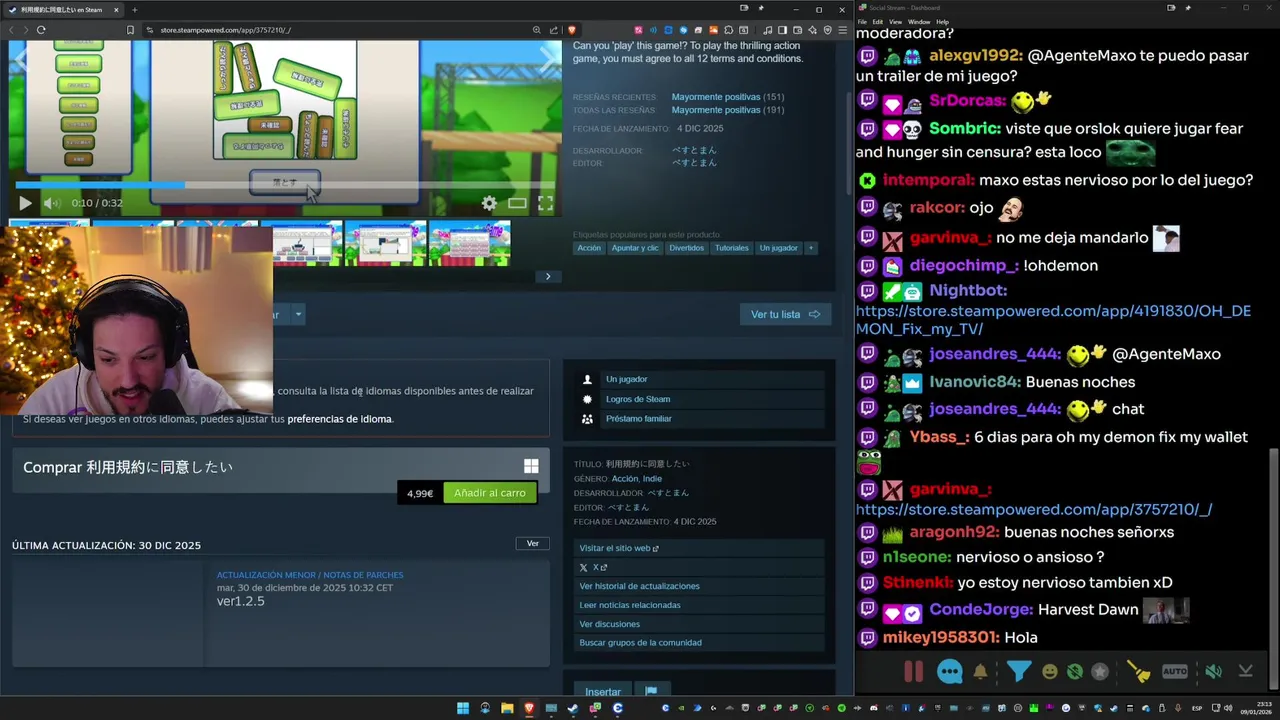Play the Steam trailer video

click(25, 203)
